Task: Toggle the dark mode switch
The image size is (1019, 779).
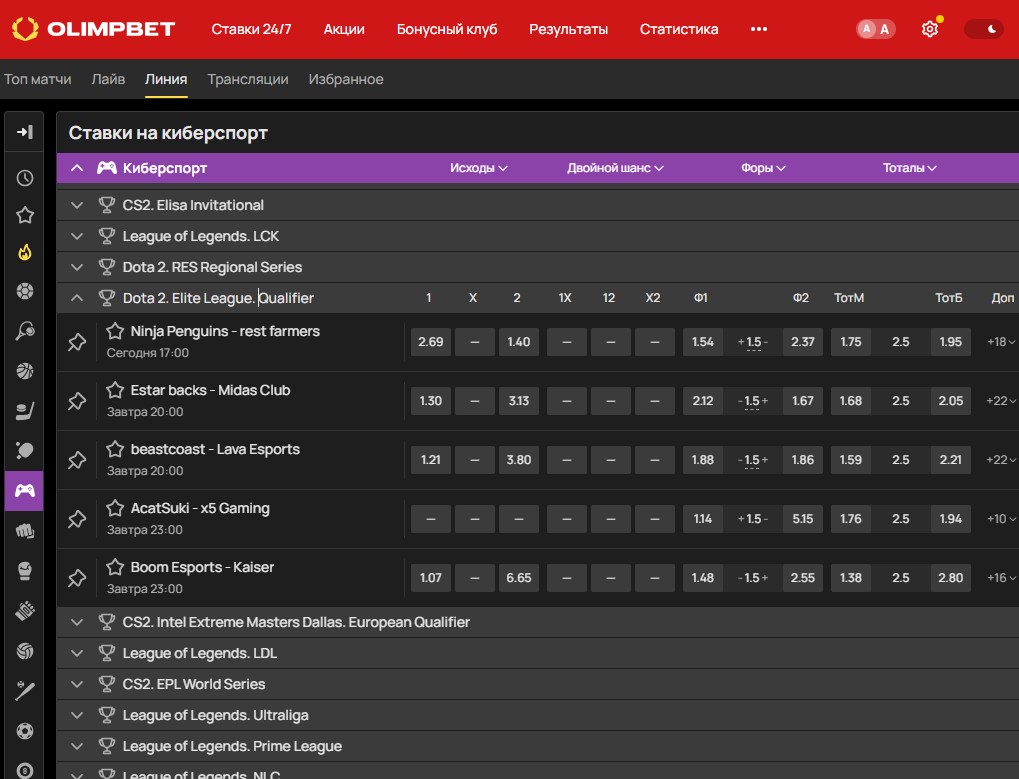Action: click(984, 29)
